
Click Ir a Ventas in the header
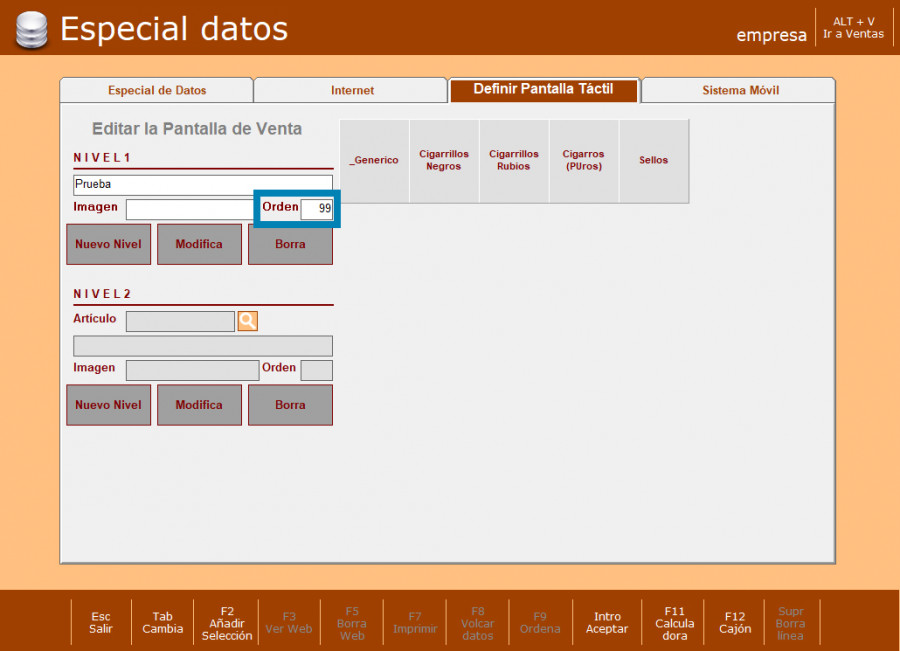853,28
